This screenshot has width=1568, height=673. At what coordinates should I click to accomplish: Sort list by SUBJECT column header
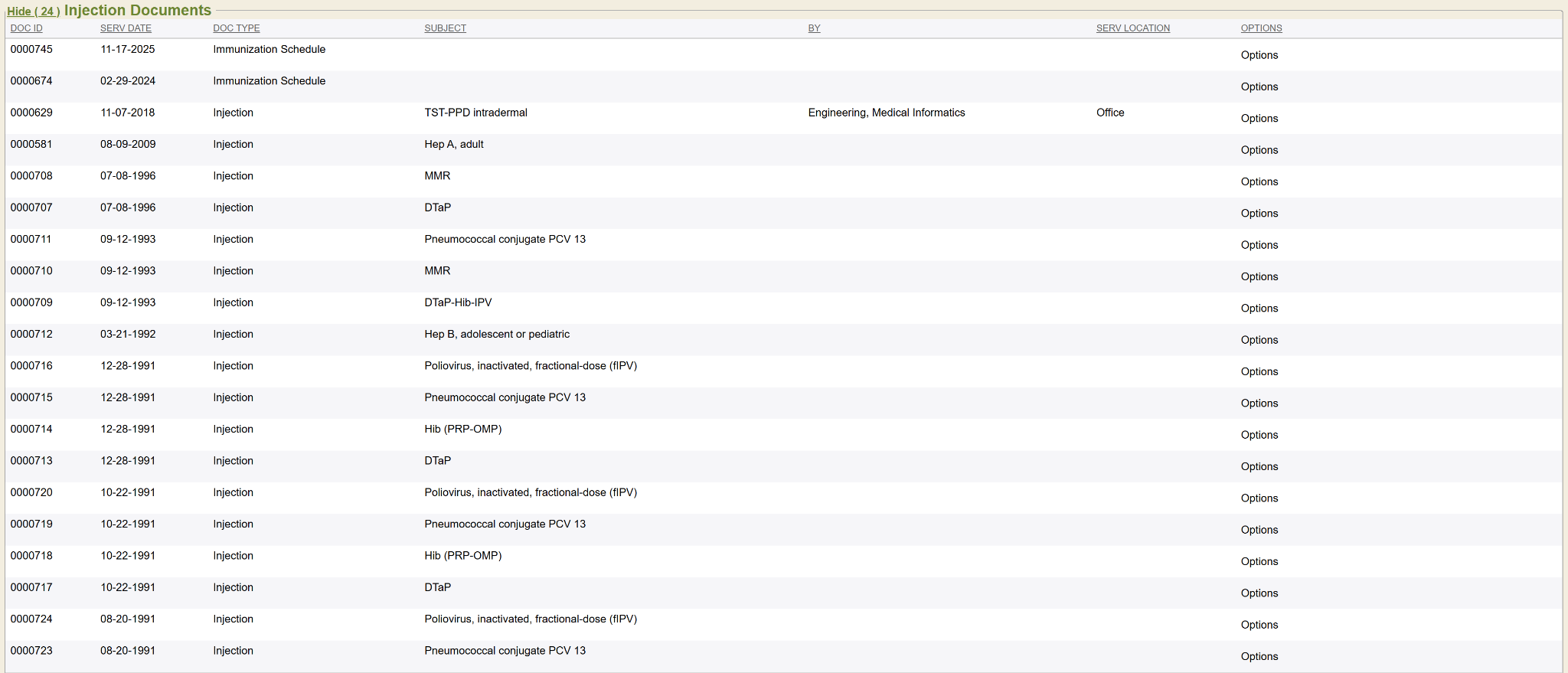point(445,28)
